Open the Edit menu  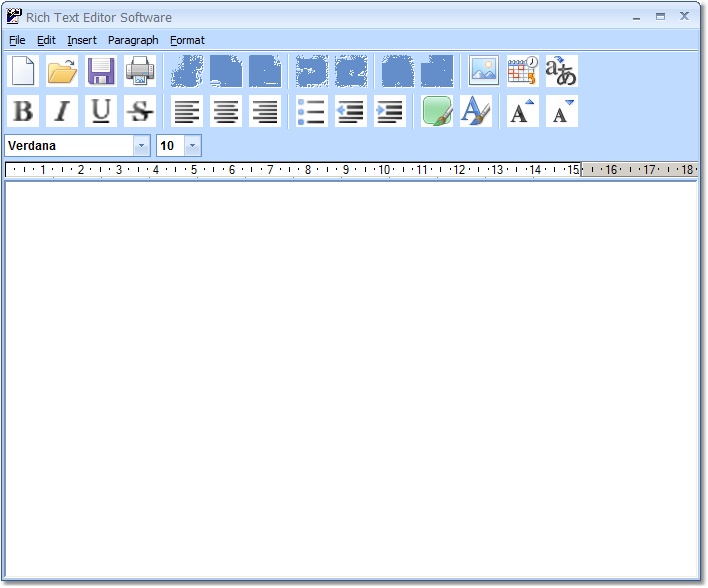(x=46, y=40)
